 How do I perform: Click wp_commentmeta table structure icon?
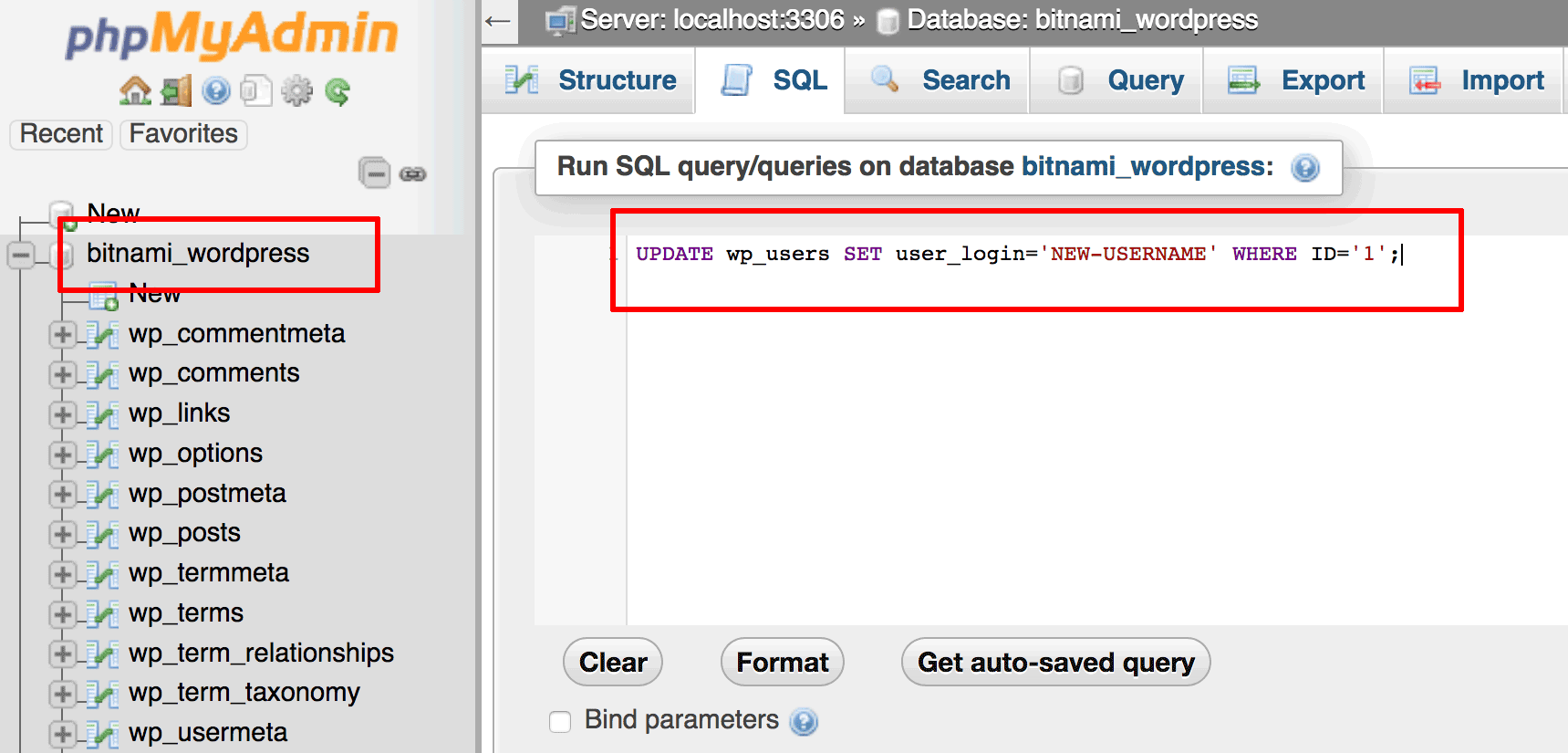pyautogui.click(x=102, y=335)
